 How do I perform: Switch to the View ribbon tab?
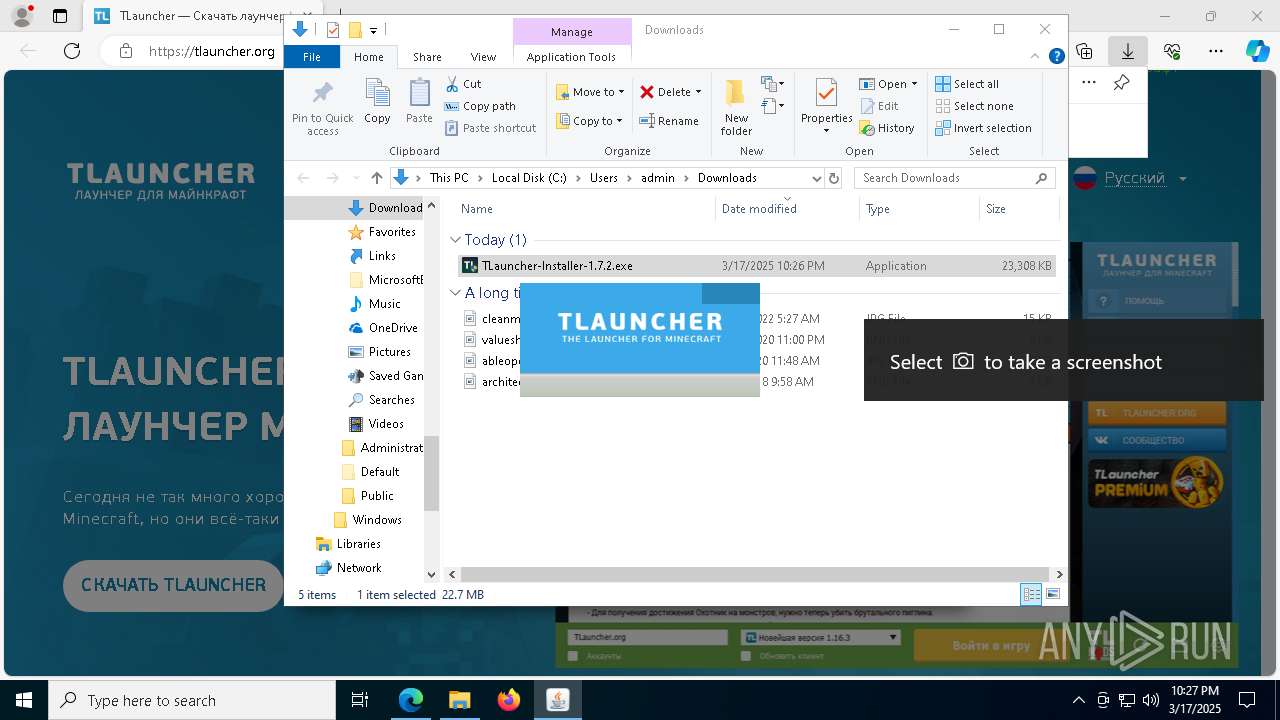point(483,57)
